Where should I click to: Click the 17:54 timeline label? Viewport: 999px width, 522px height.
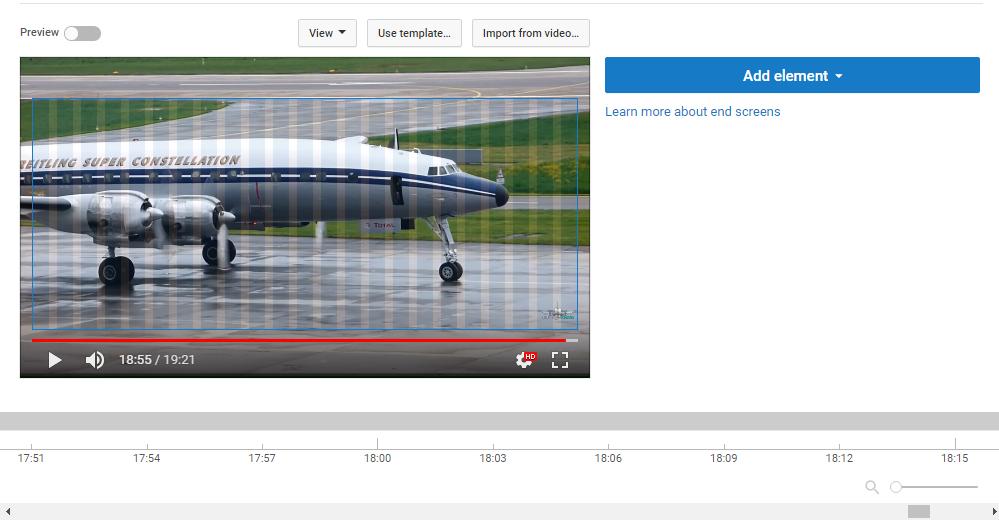(x=147, y=458)
